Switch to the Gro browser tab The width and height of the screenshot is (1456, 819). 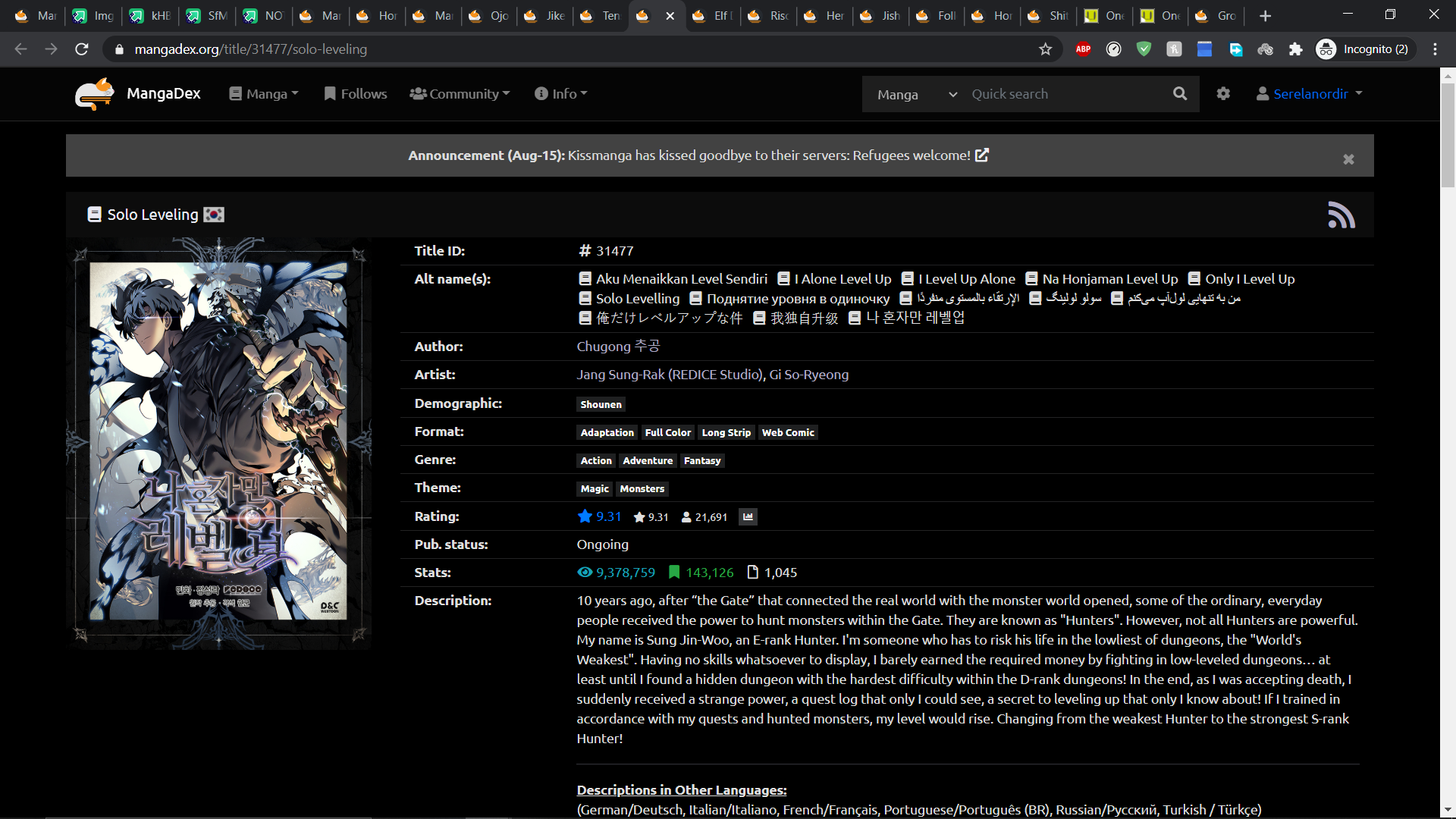(x=1217, y=16)
